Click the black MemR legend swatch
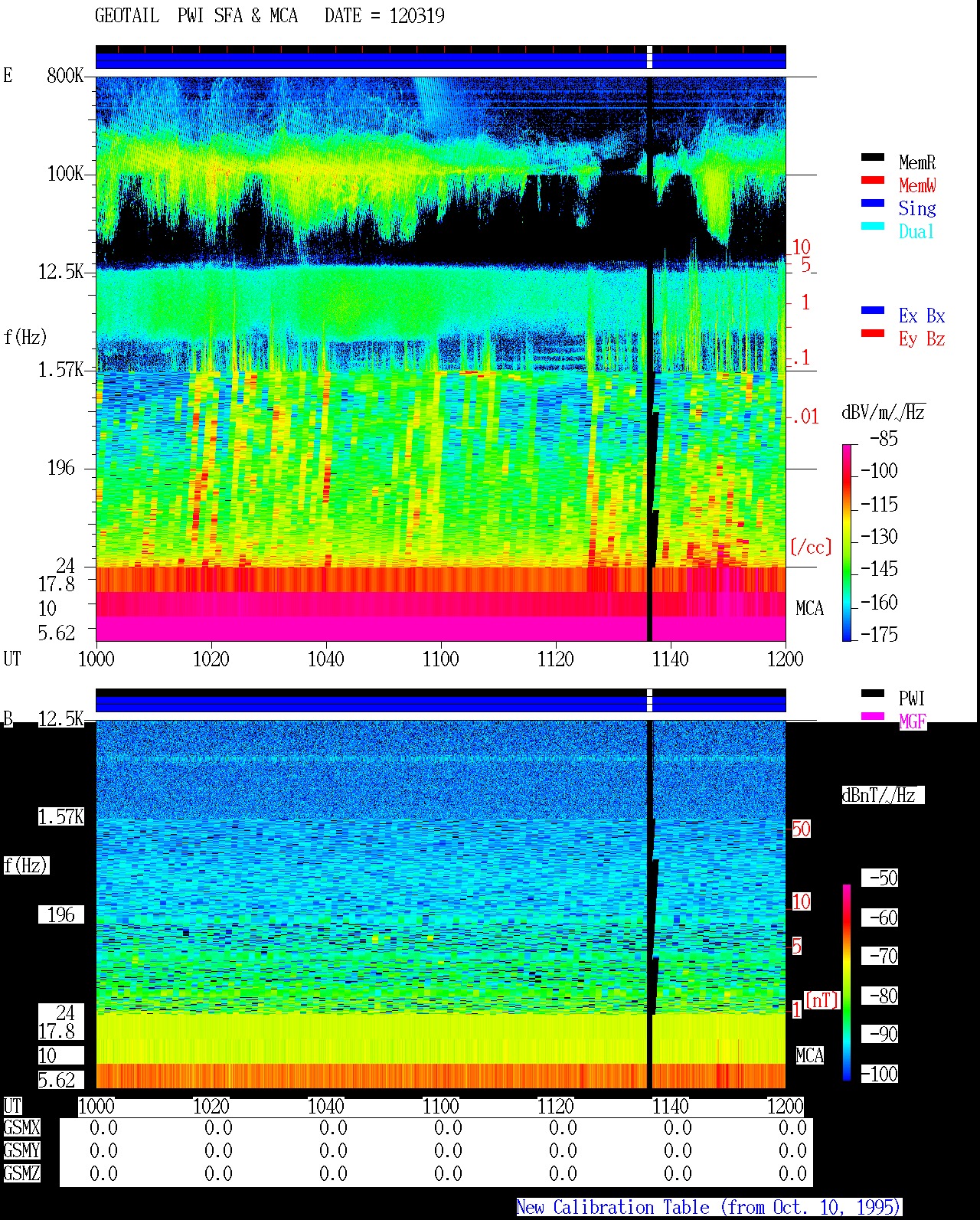The width and height of the screenshot is (980, 1220). [872, 157]
